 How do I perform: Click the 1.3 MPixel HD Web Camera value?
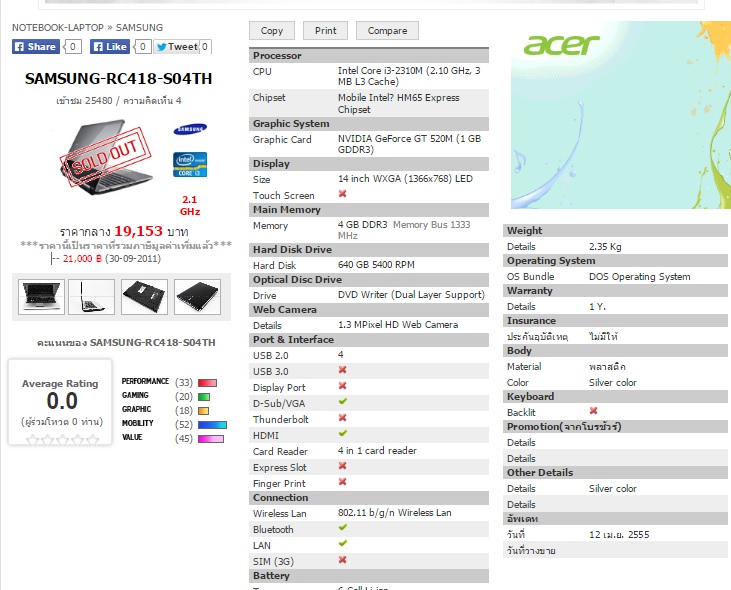coord(398,325)
